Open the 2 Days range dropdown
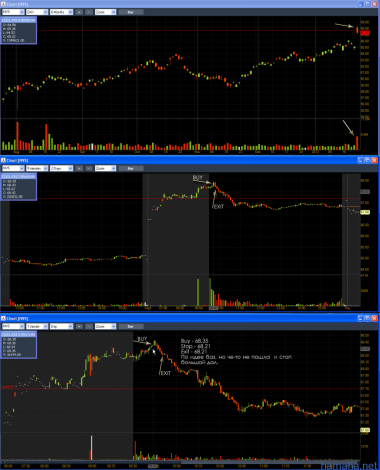Image resolution: width=380 pixels, height=470 pixels. tap(61, 168)
